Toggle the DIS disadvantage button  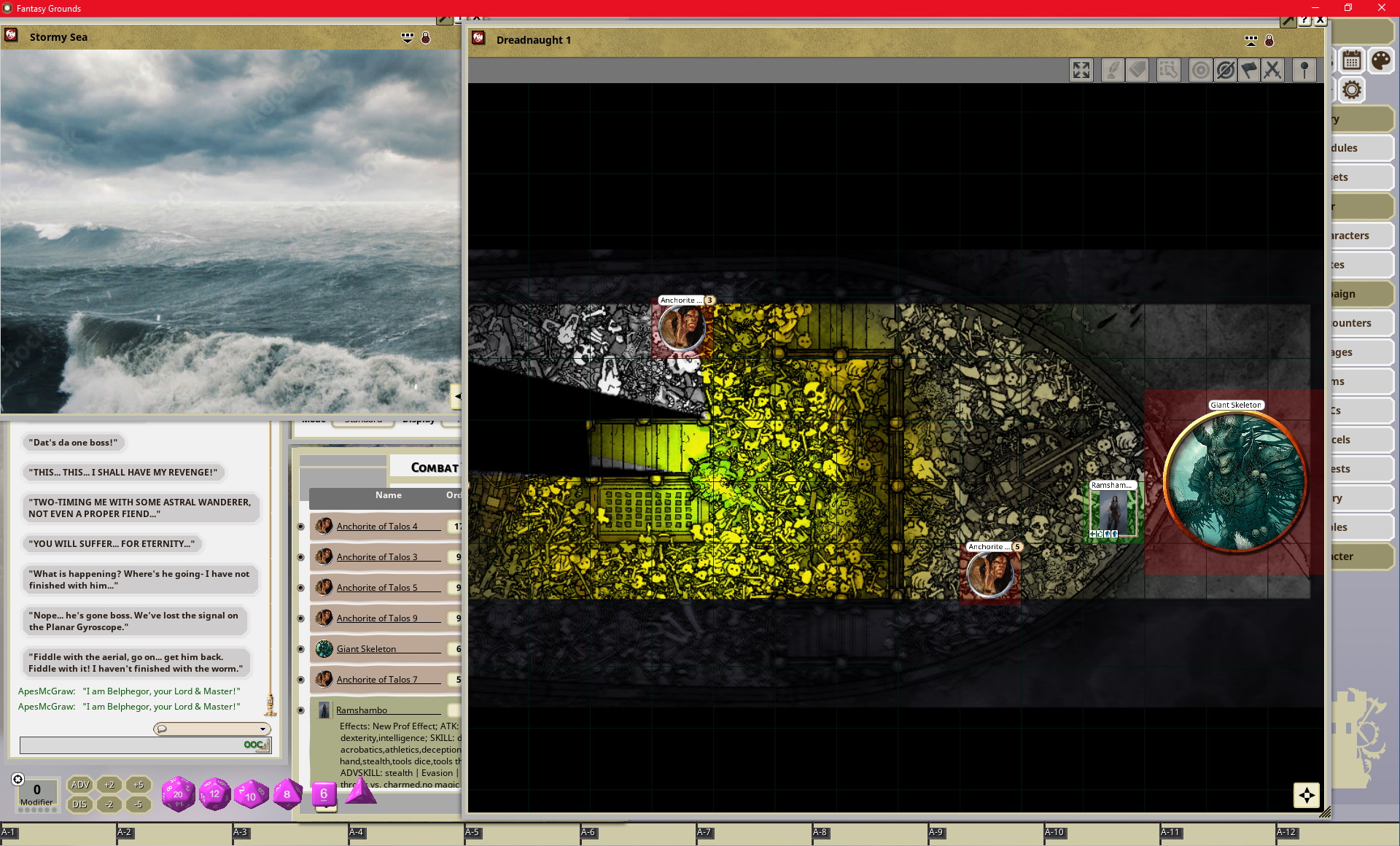pos(79,804)
